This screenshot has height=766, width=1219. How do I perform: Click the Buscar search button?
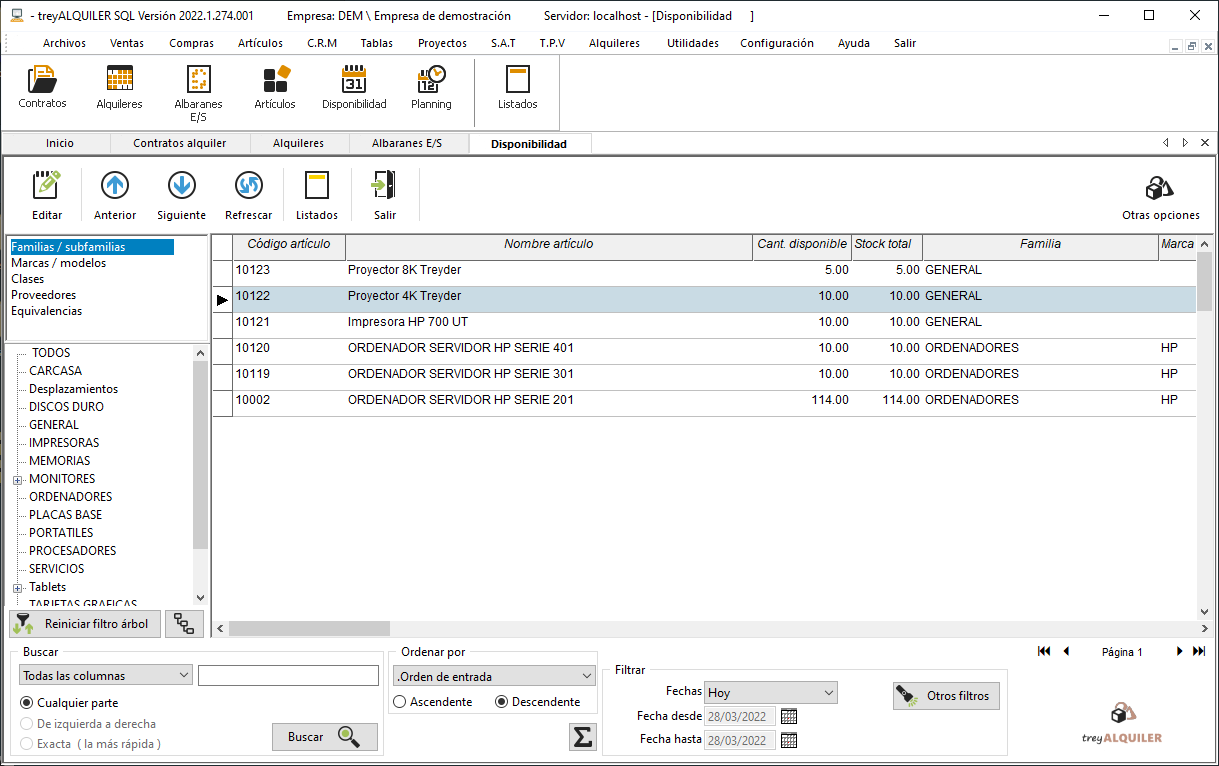(325, 737)
